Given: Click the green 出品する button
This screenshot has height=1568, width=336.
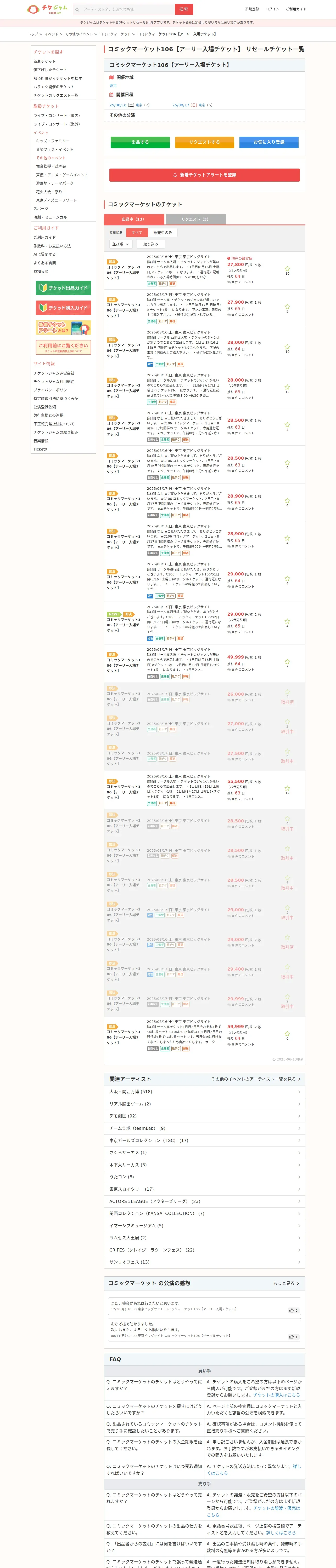Looking at the screenshot, I should pos(140,142).
